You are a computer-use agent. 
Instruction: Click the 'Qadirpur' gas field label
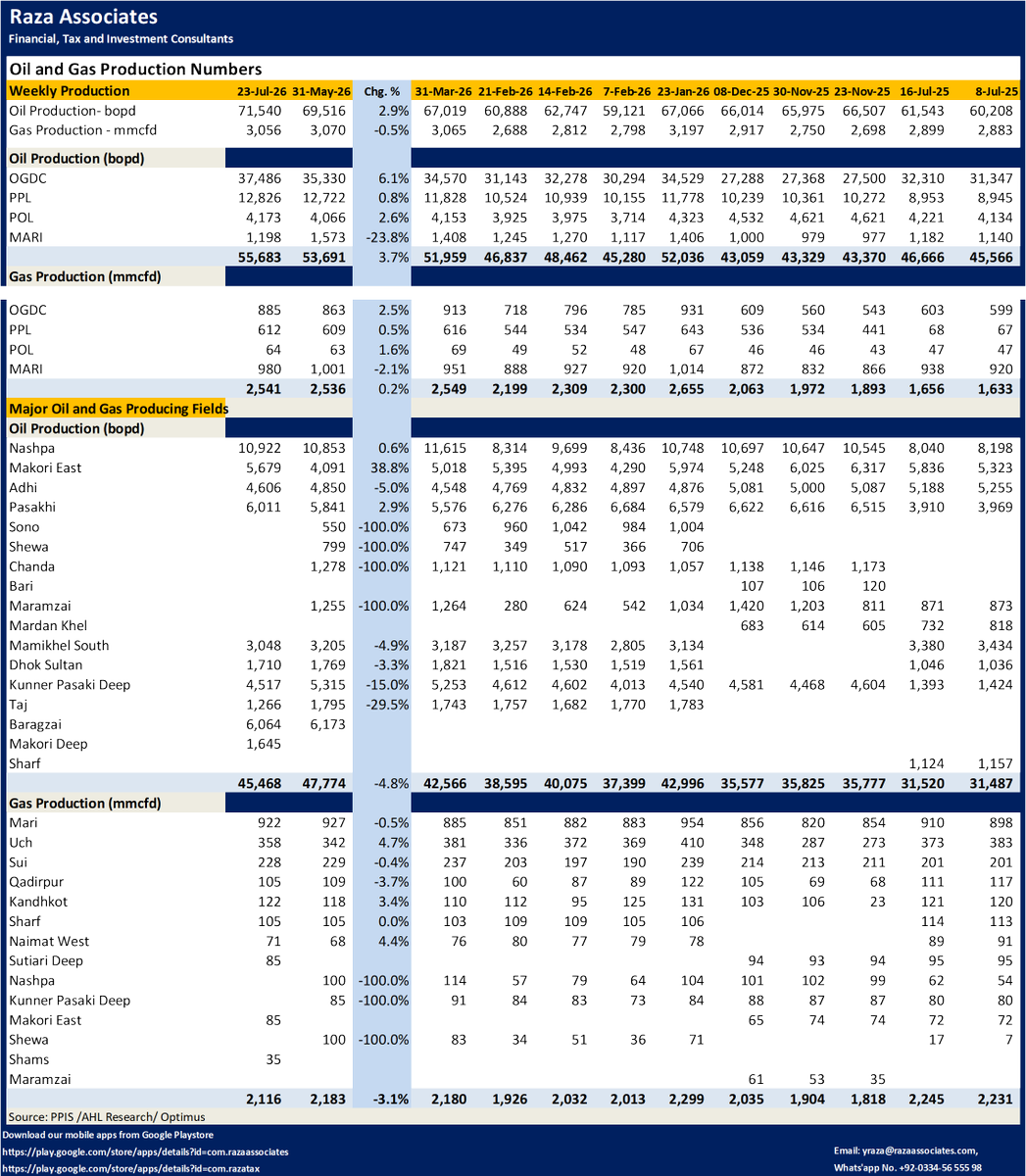coord(36,882)
